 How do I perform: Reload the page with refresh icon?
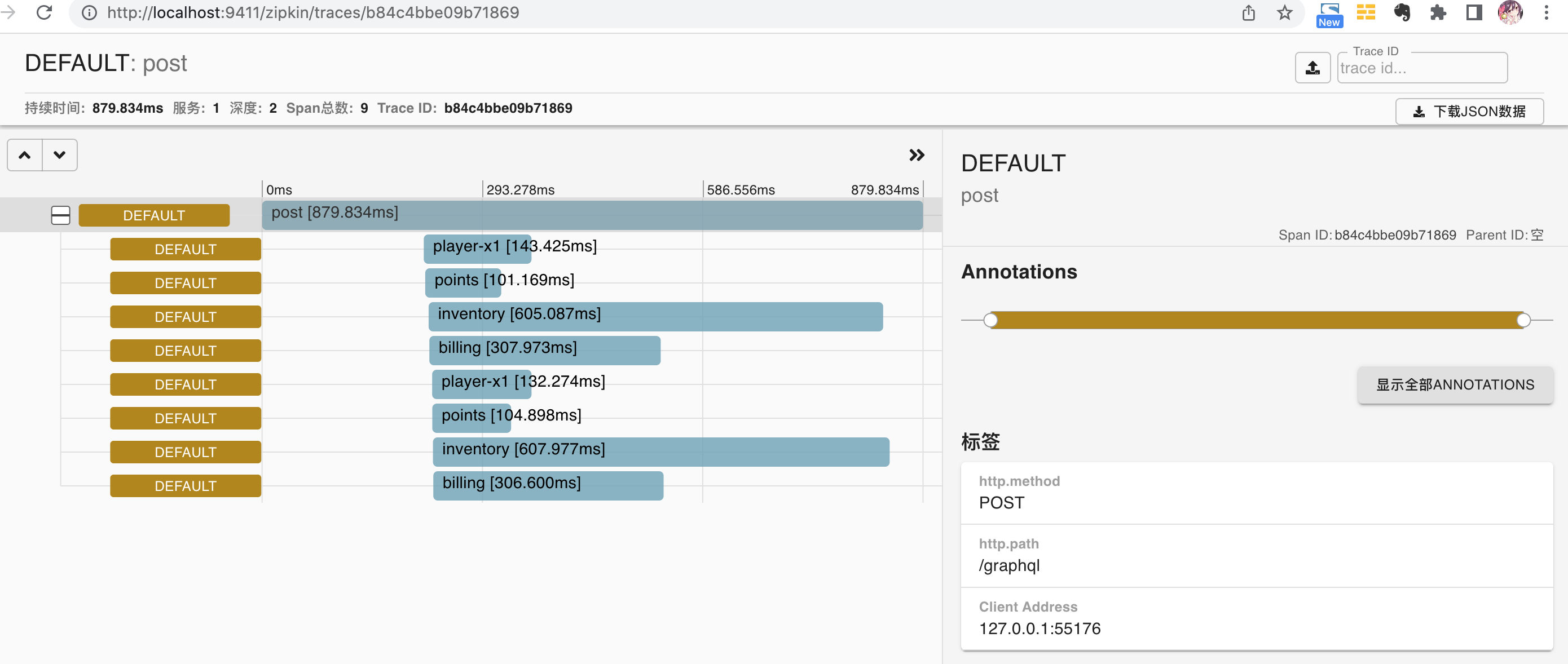pos(45,12)
